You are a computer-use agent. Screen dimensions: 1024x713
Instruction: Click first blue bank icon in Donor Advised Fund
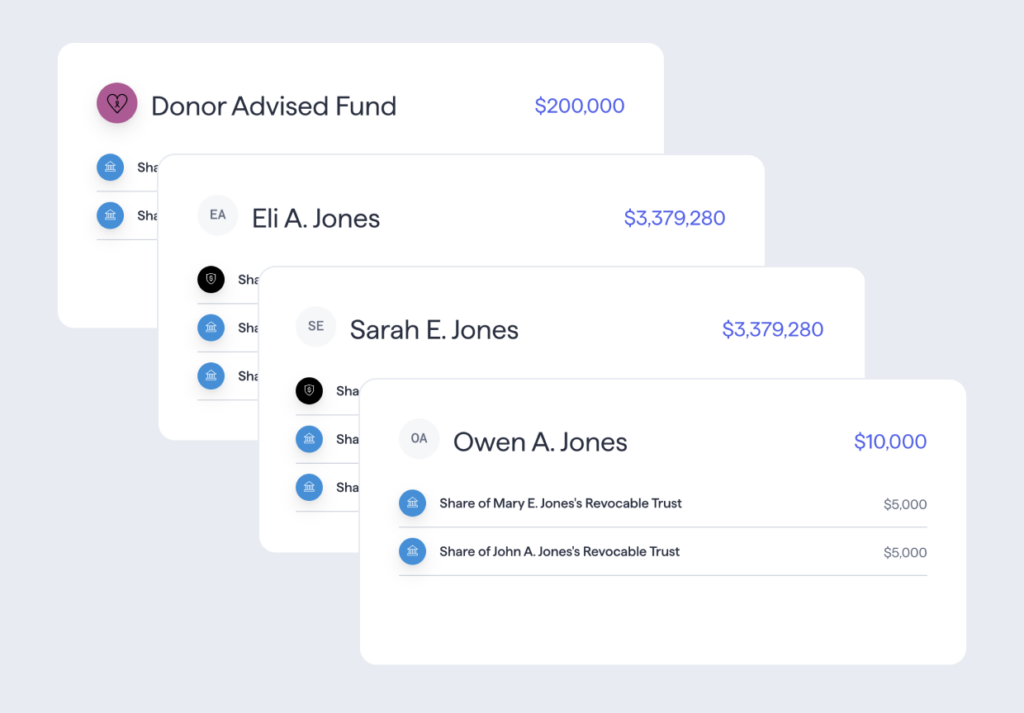(x=110, y=167)
